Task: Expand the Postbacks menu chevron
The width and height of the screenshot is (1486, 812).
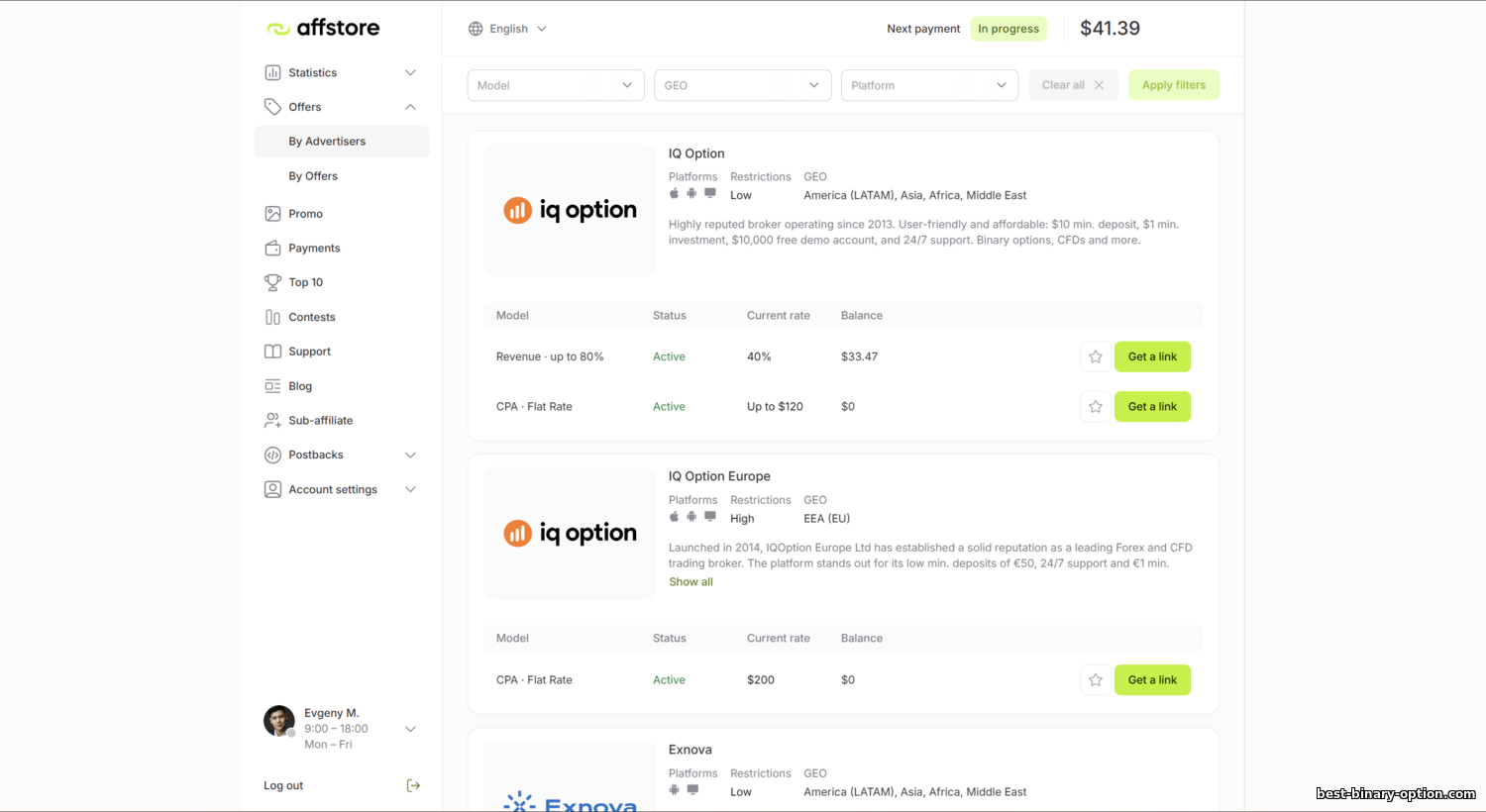Action: click(x=410, y=455)
